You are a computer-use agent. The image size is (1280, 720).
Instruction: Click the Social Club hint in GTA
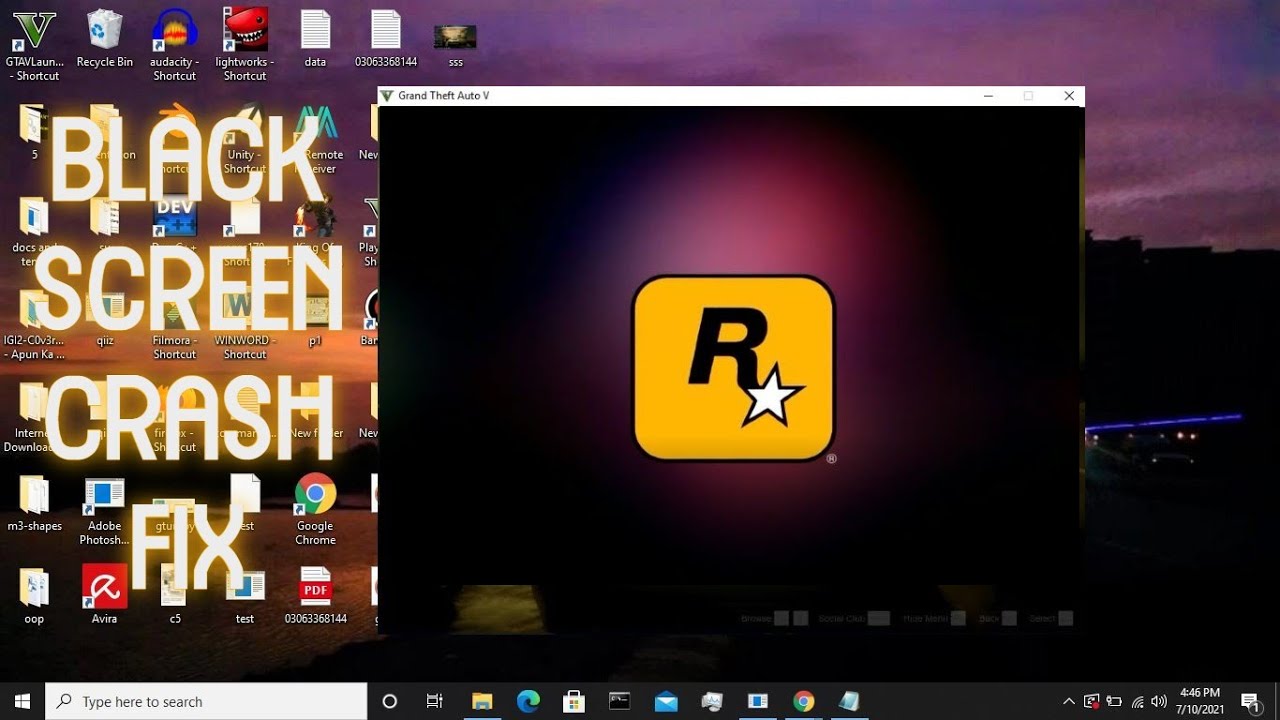coord(853,619)
